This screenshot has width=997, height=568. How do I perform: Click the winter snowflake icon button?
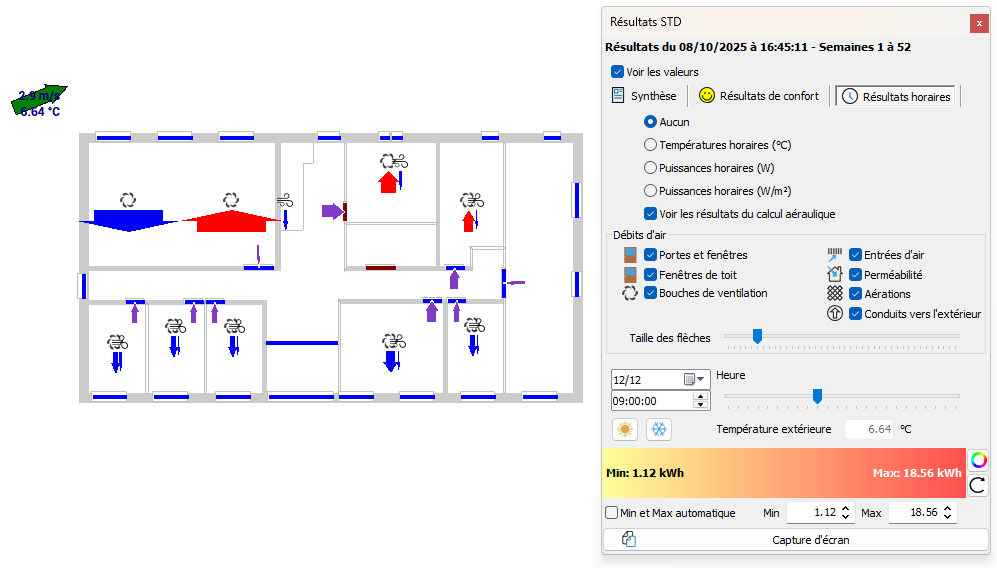click(x=659, y=429)
